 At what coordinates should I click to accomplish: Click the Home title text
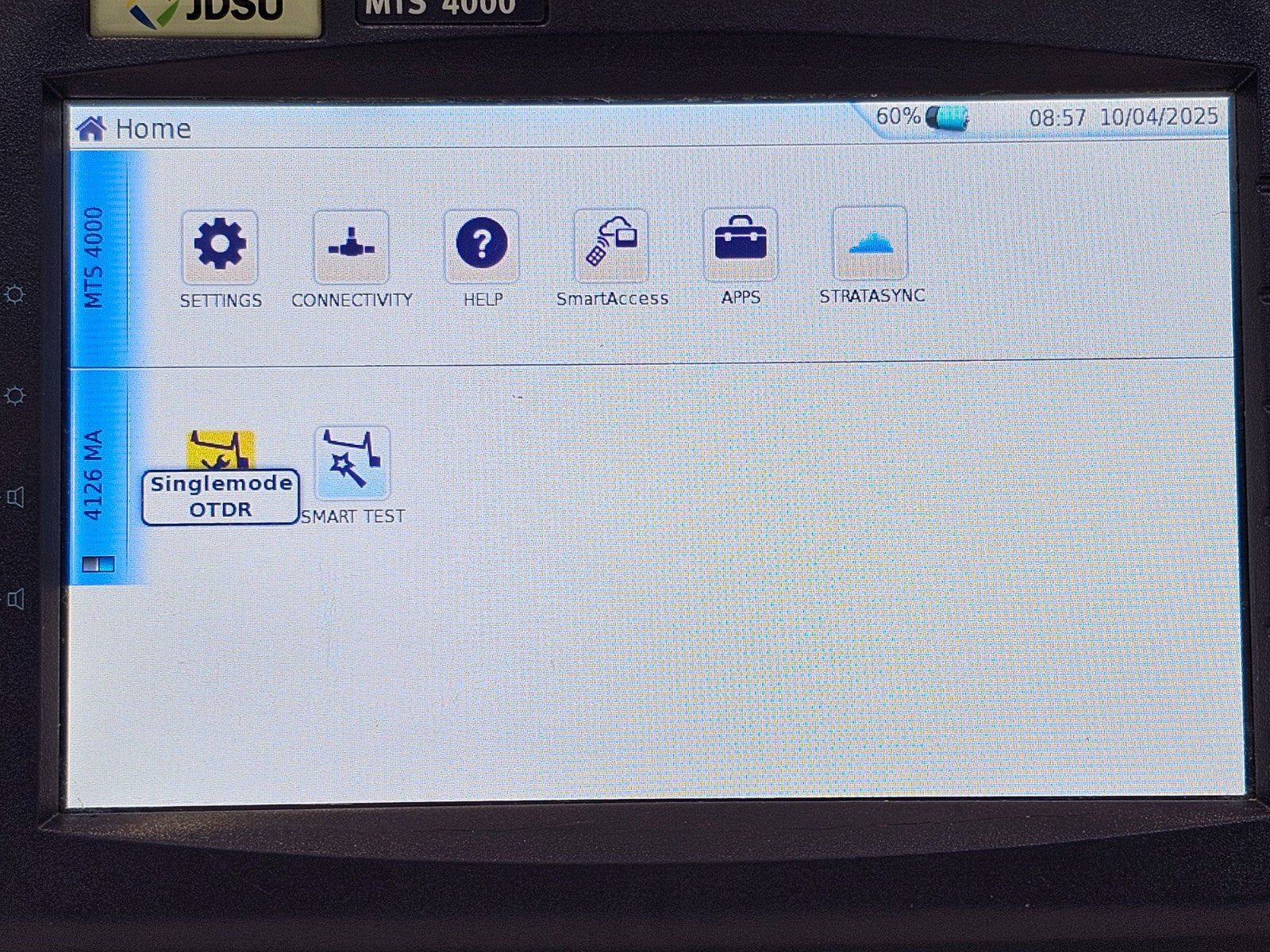(x=153, y=129)
